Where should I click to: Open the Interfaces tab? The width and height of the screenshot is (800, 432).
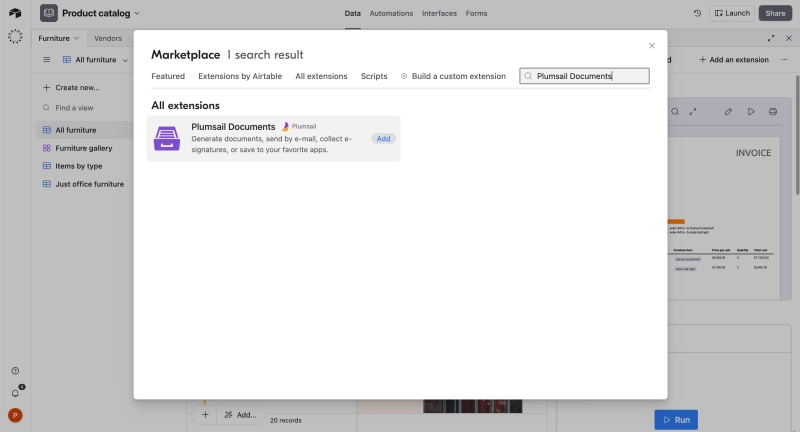(x=439, y=13)
